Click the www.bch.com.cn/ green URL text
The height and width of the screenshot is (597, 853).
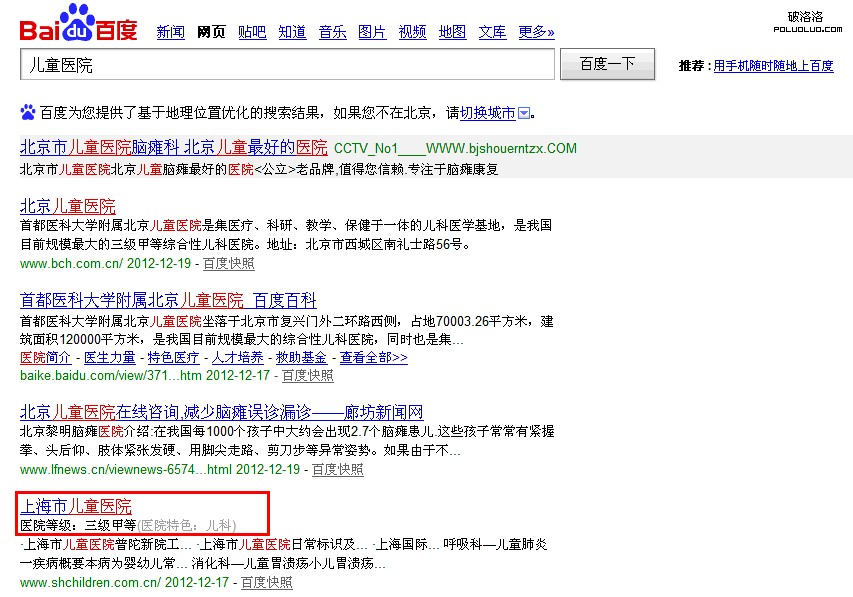[71, 263]
